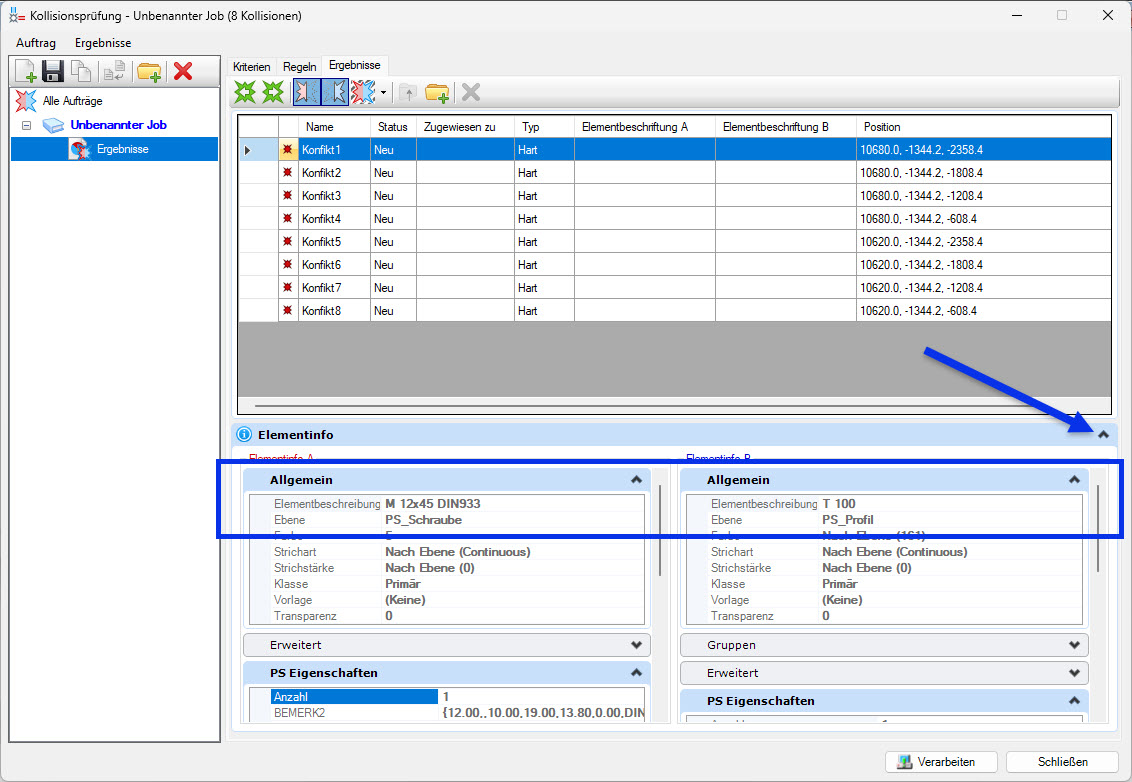
Task: Switch to the Kriterien tab
Action: 252,66
